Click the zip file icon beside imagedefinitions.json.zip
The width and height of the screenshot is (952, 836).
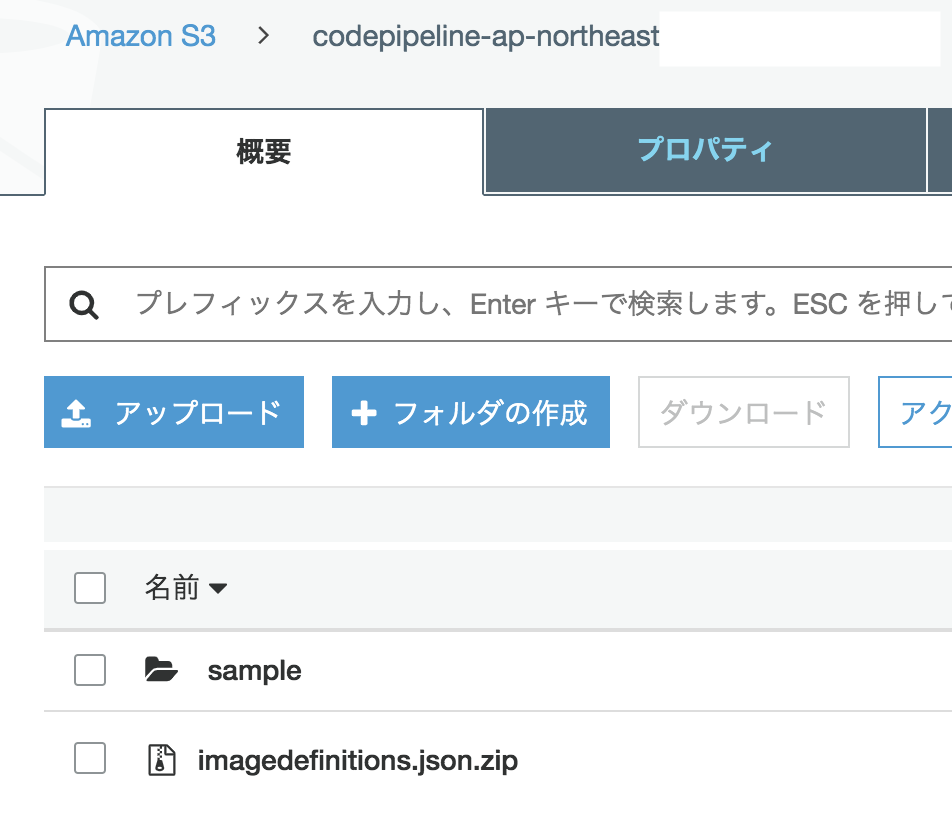(163, 758)
